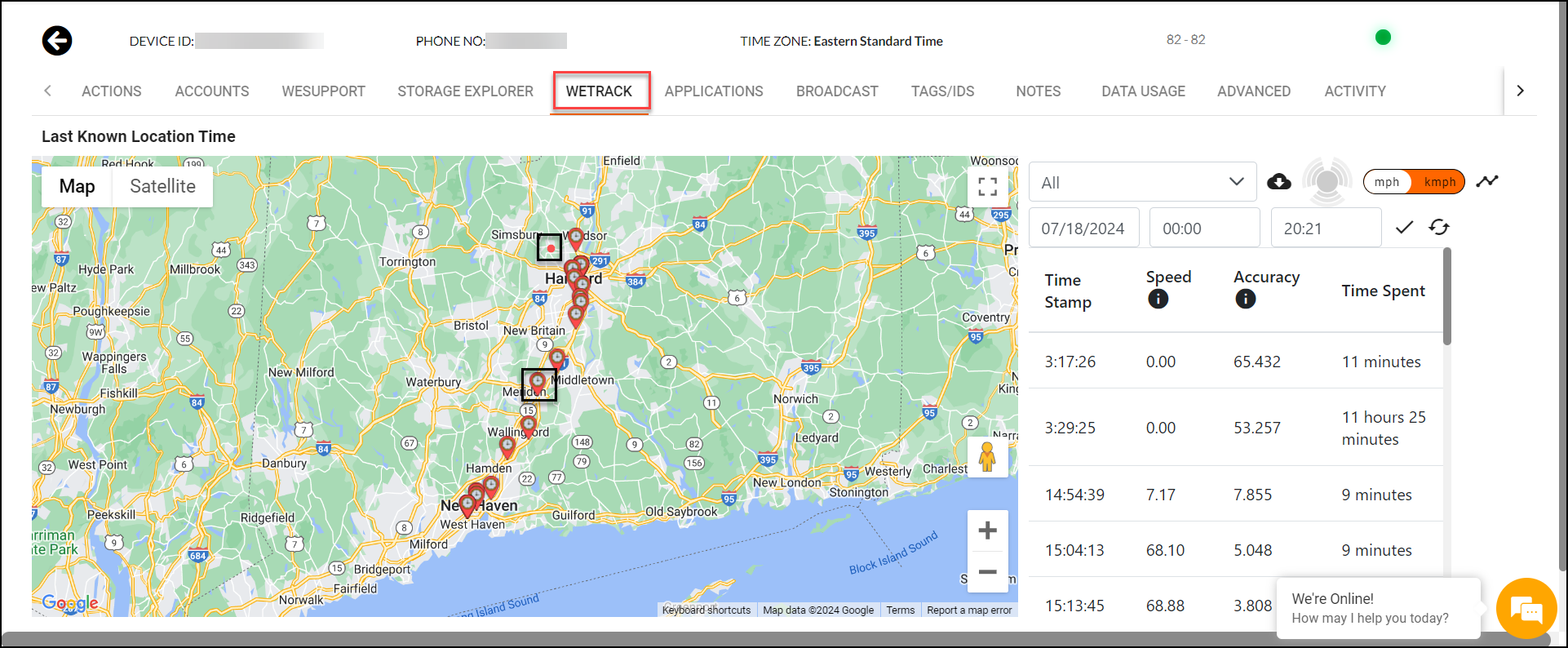Click '11 hours 25 minutes' time spent

[1384, 428]
